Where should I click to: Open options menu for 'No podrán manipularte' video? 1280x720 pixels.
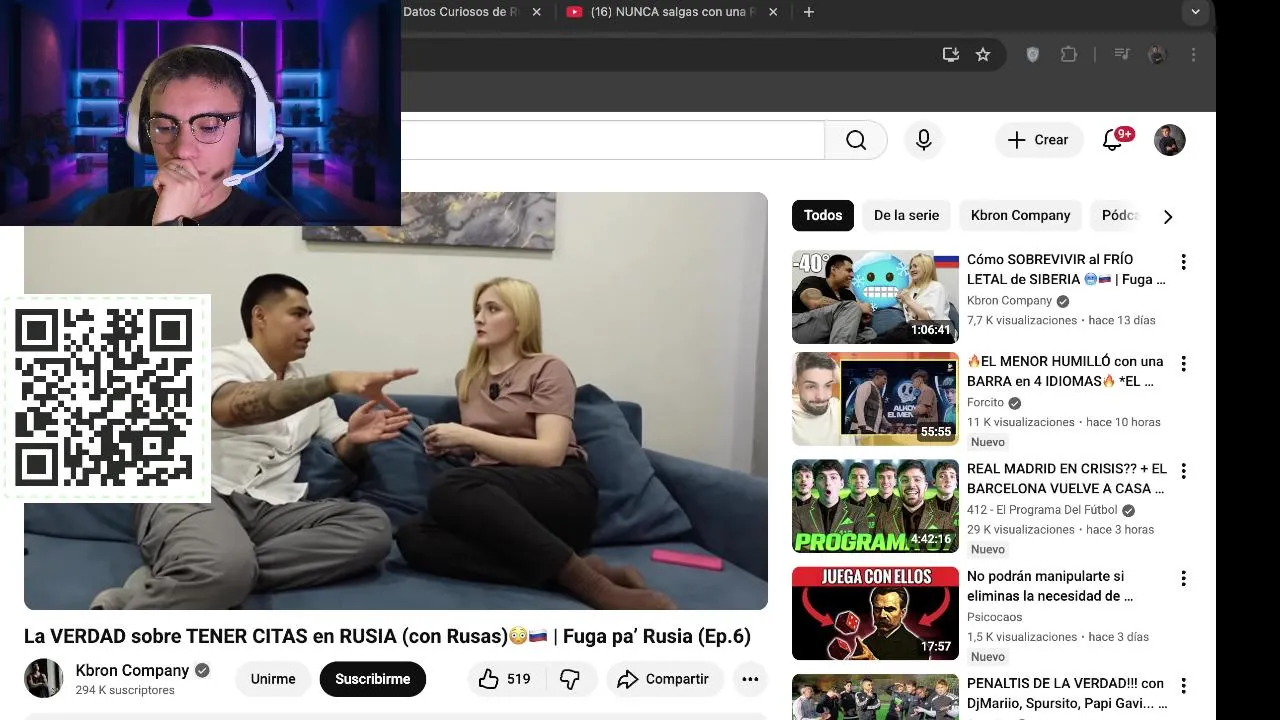(1183, 578)
